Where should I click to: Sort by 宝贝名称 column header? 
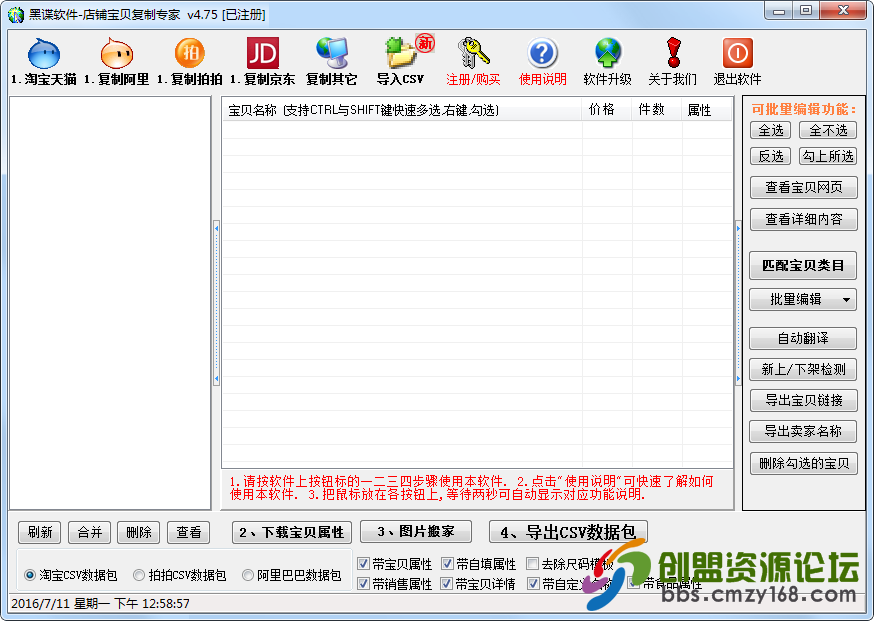[x=402, y=110]
